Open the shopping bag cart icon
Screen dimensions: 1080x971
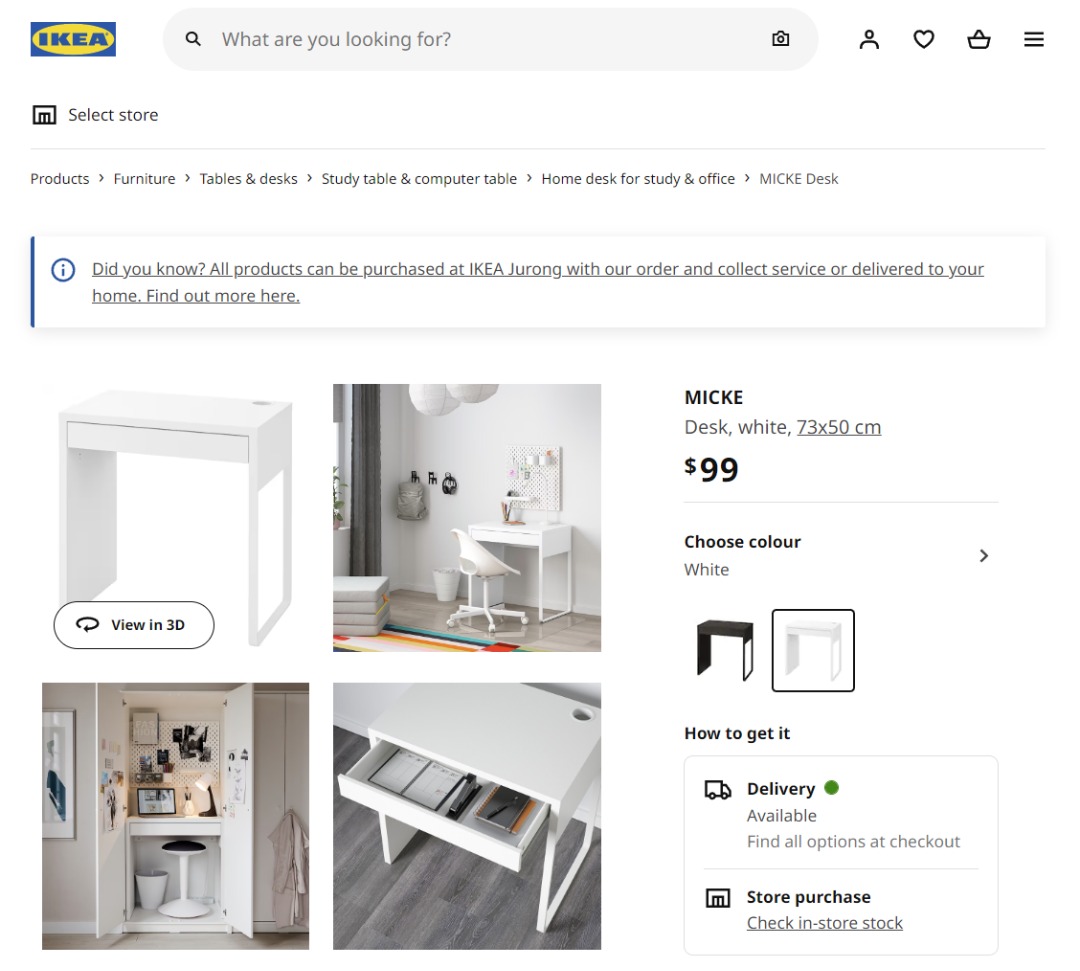point(978,39)
